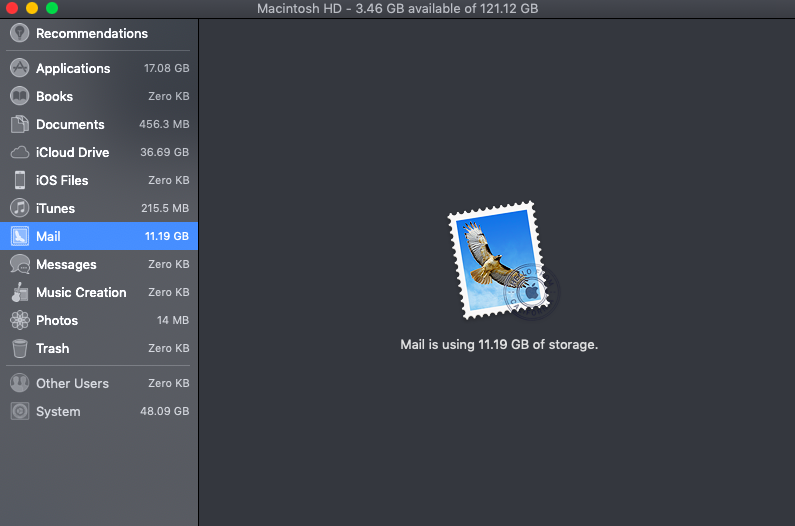Minimize the window with yellow button
This screenshot has width=795, height=526.
(x=32, y=8)
